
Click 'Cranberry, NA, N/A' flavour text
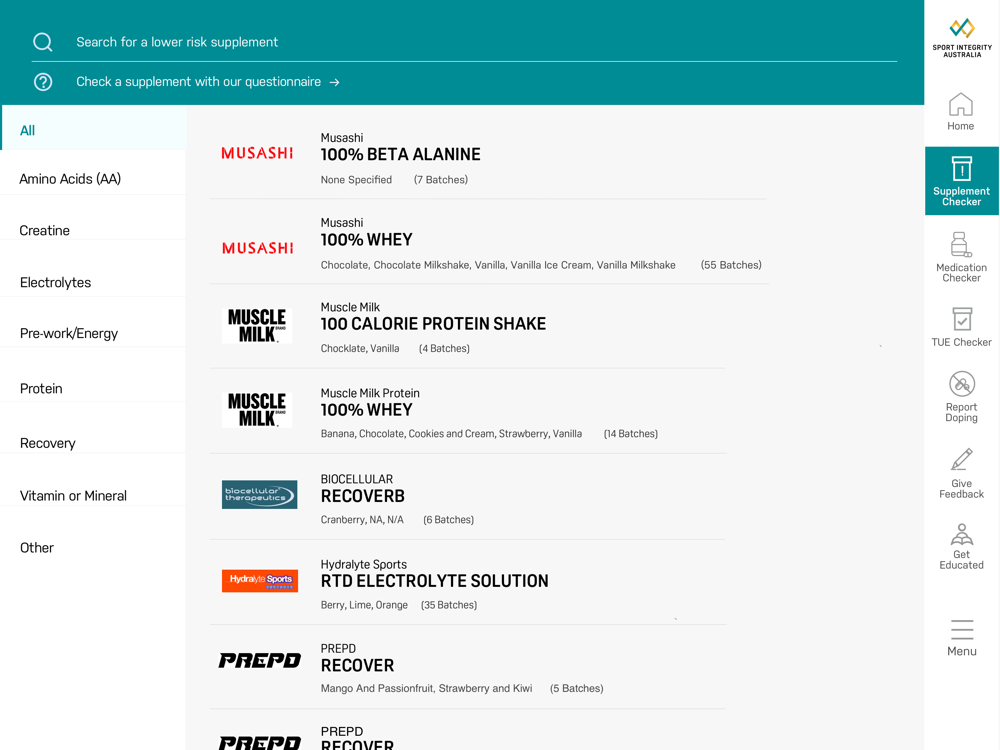pyautogui.click(x=362, y=520)
